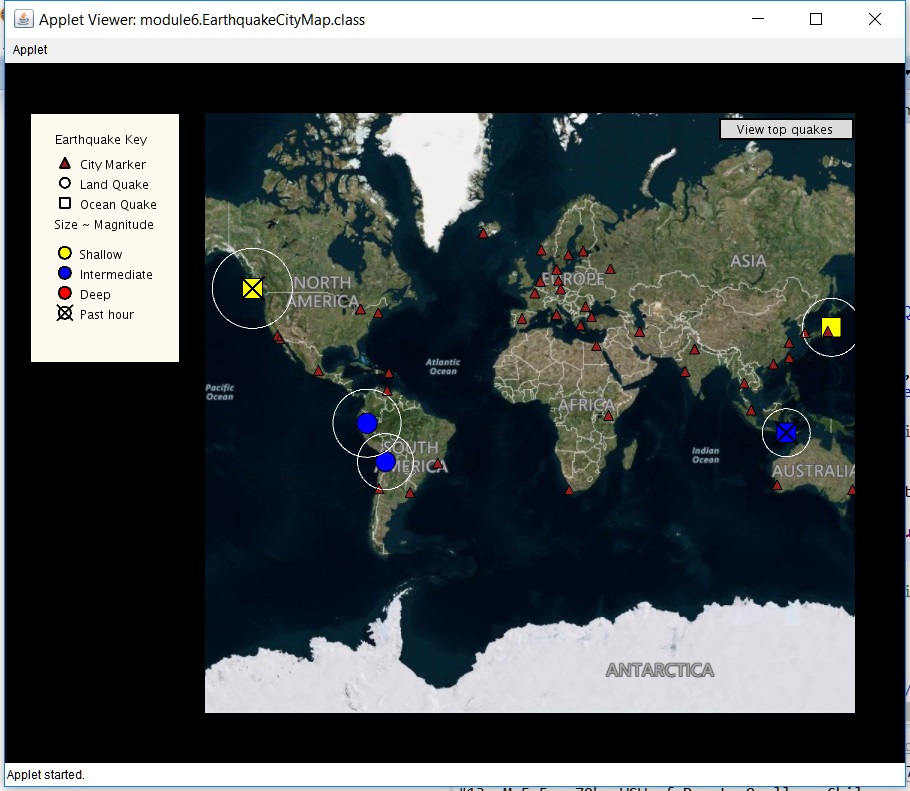Select the yellow square ocean quake near Japan
This screenshot has height=791, width=910.
[x=831, y=327]
